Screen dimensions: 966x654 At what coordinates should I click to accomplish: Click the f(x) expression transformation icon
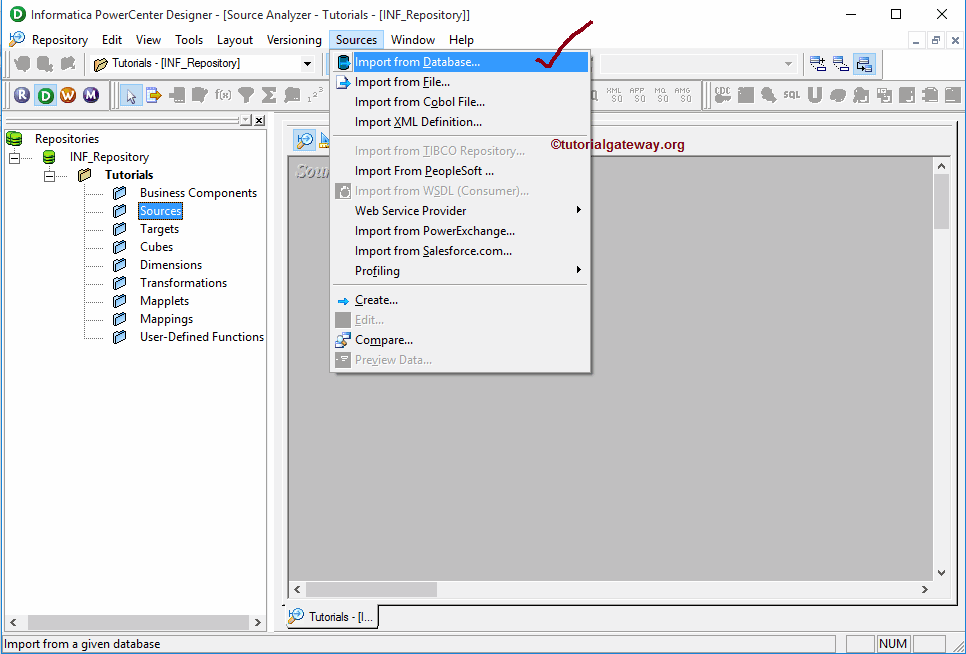(x=222, y=95)
